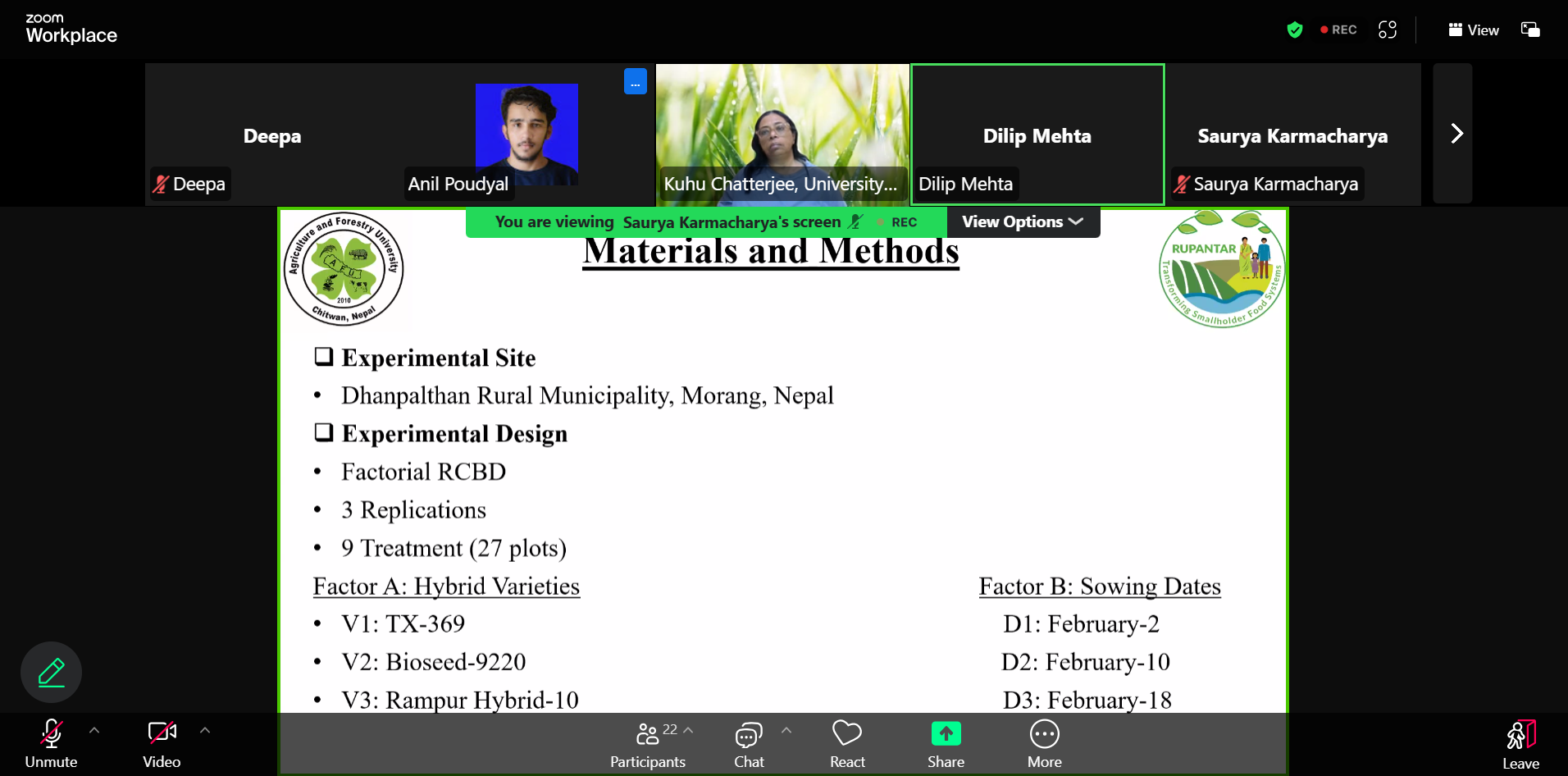This screenshot has height=776, width=1568.
Task: Click the Zoom Workplace logo
Action: point(71,29)
